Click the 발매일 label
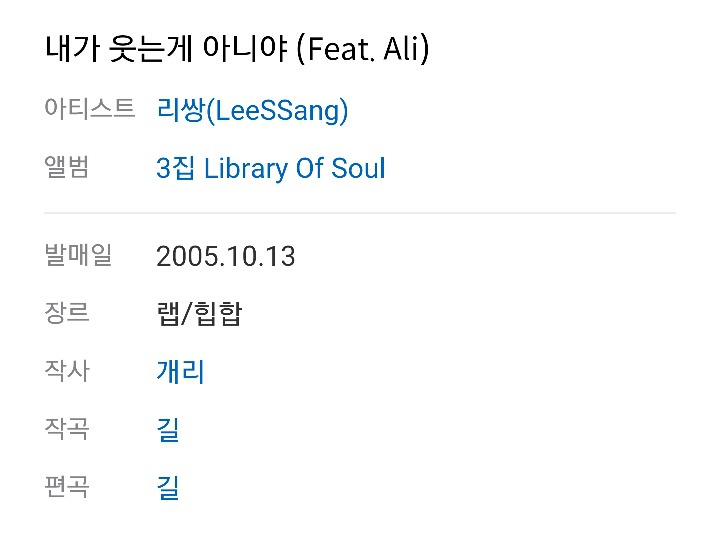The height and width of the screenshot is (534, 720). coord(78,255)
